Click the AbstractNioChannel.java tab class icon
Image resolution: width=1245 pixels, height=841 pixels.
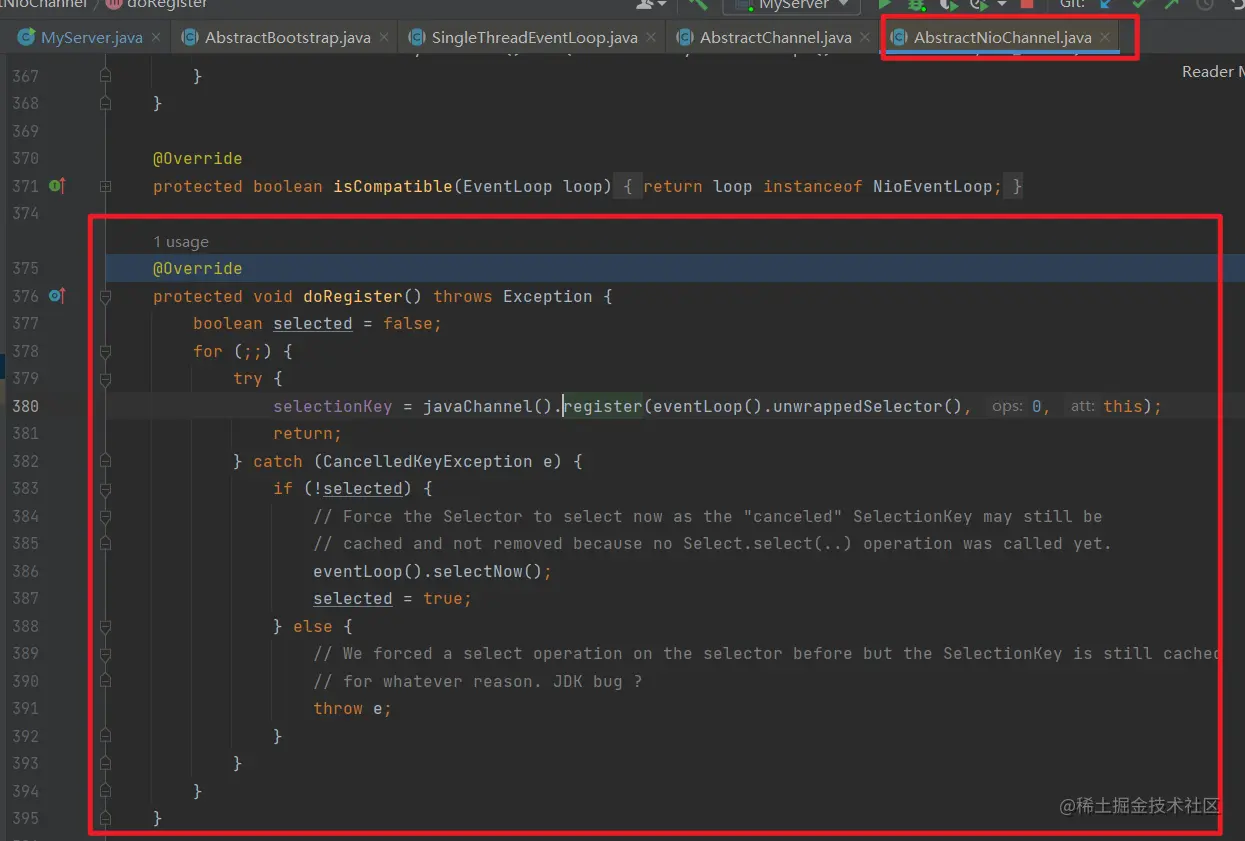coord(899,38)
